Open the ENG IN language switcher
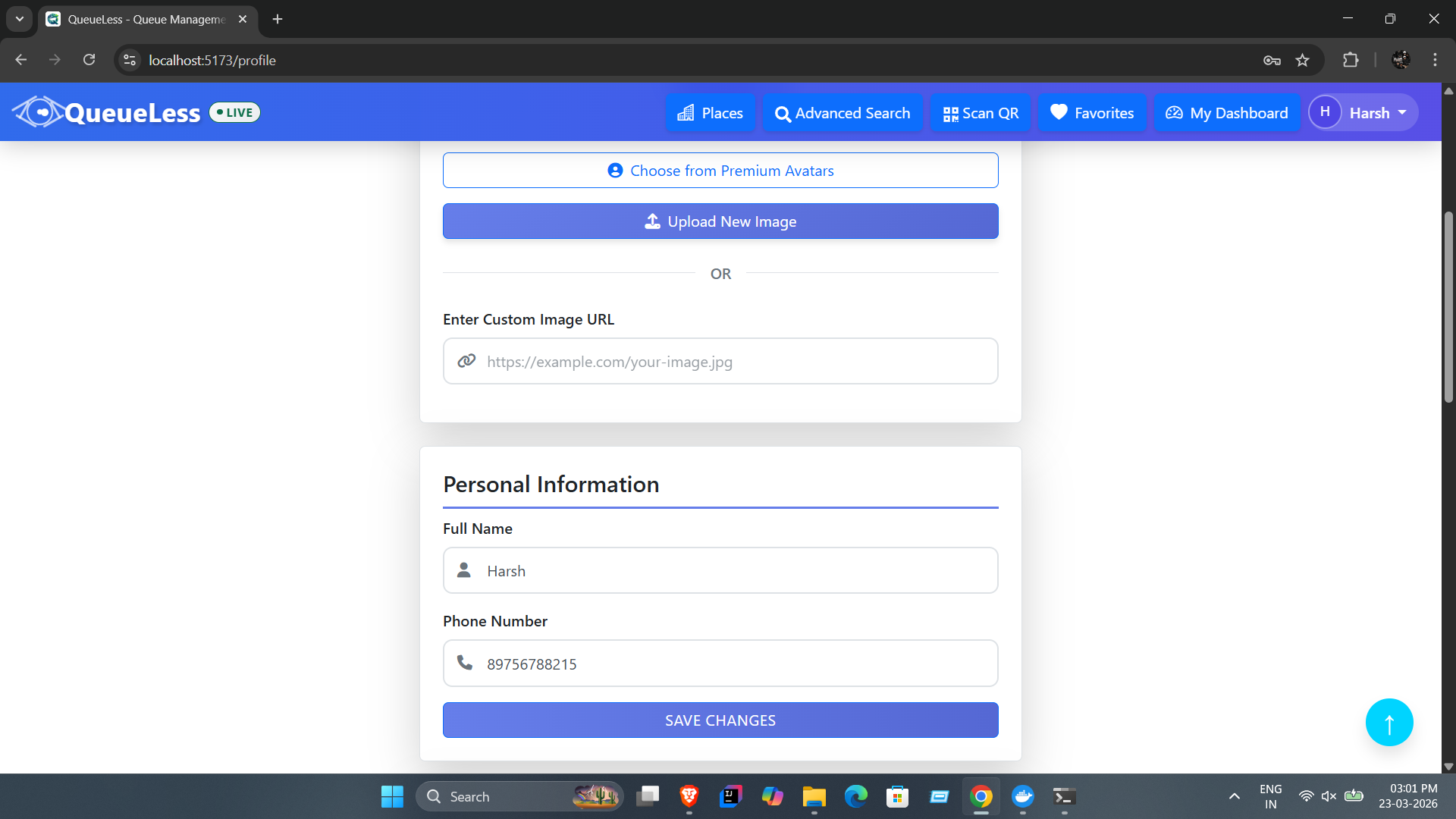Image resolution: width=1456 pixels, height=819 pixels. click(x=1271, y=796)
